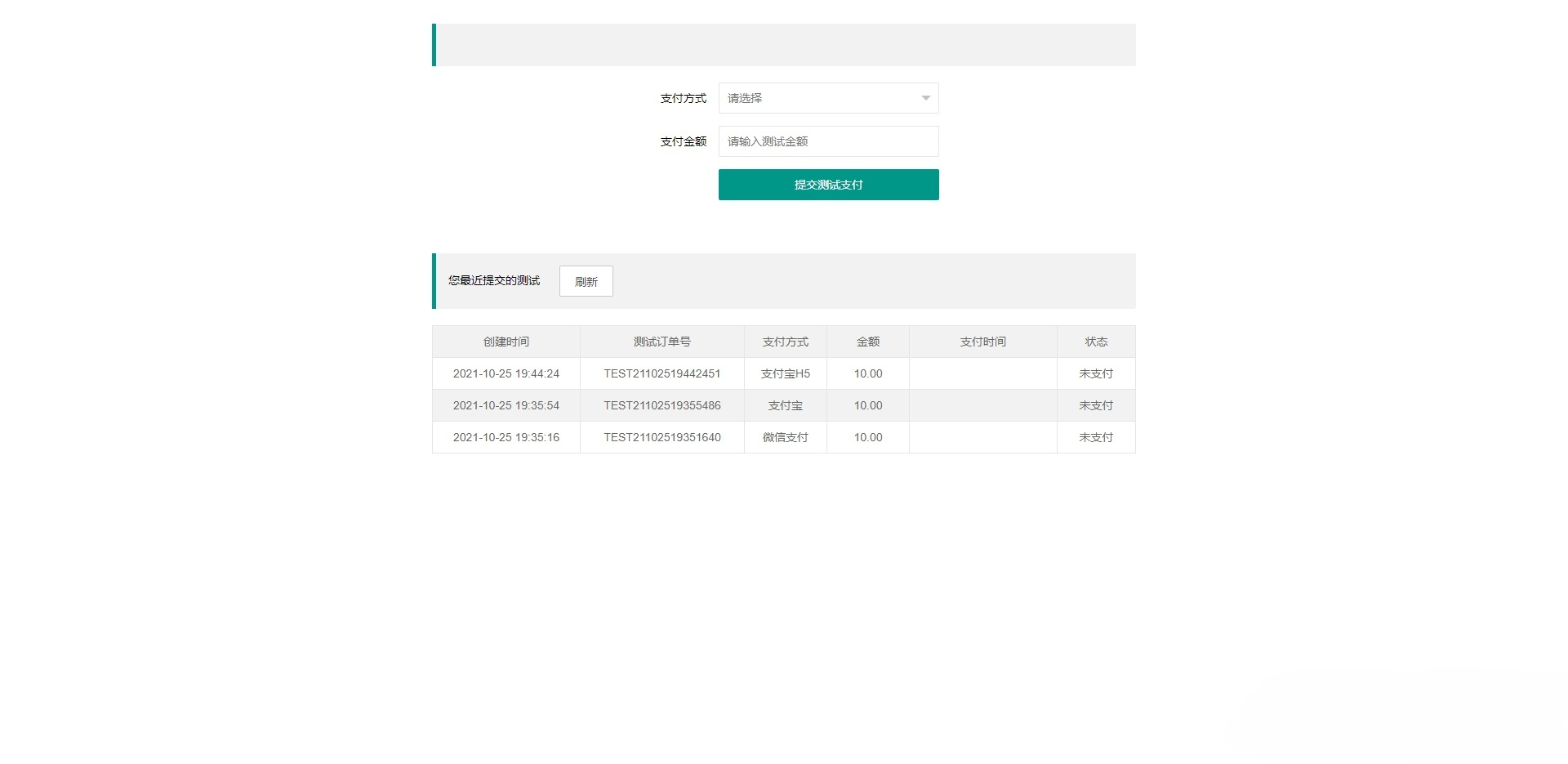The width and height of the screenshot is (1568, 764).
Task: Click inside the 请输入测试金额 amount field
Action: (x=827, y=141)
